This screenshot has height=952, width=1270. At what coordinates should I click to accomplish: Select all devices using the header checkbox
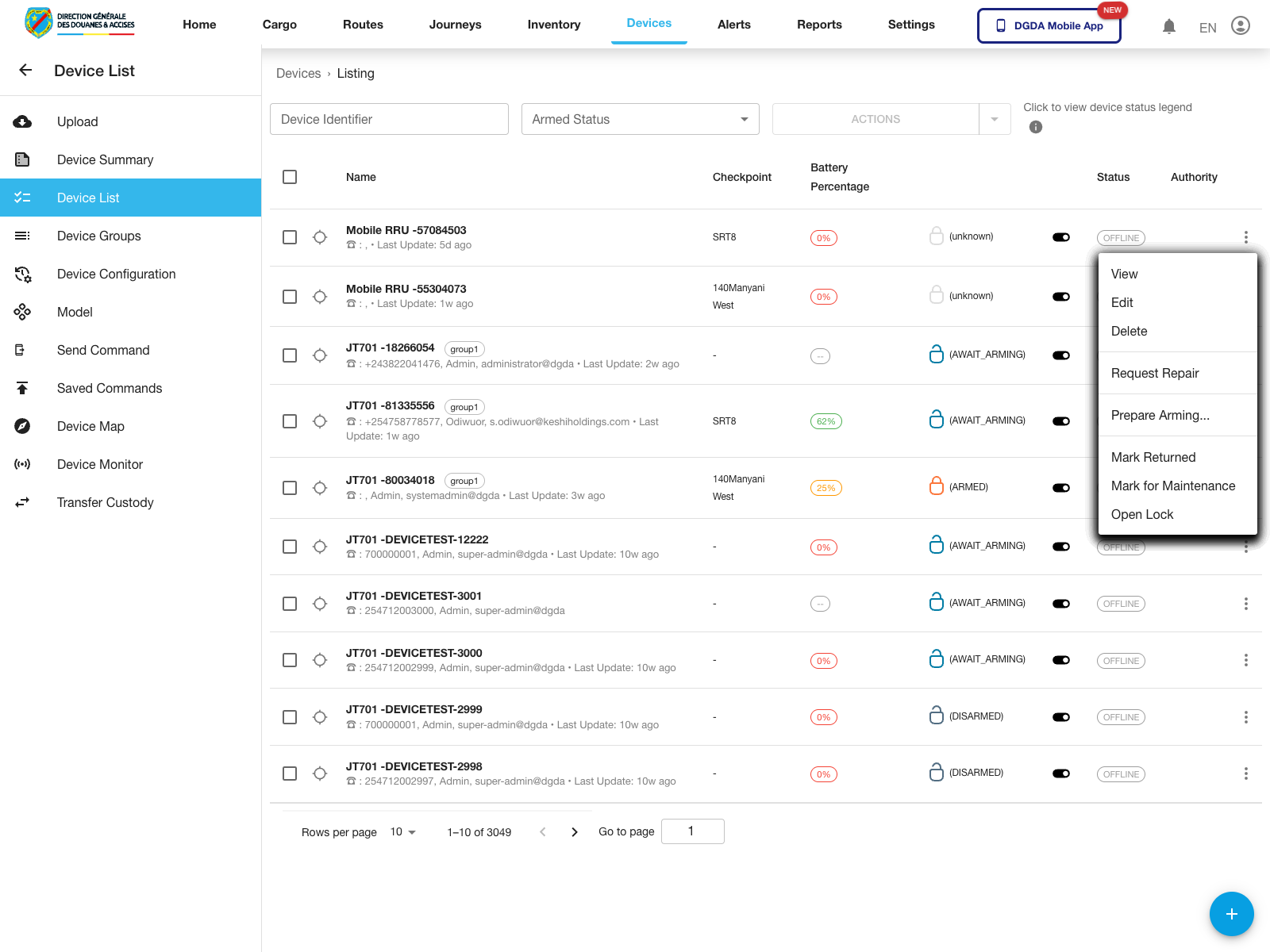(x=290, y=177)
